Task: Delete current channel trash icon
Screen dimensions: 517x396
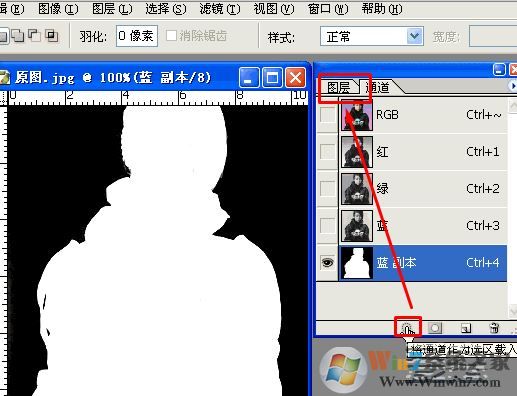Action: click(494, 328)
